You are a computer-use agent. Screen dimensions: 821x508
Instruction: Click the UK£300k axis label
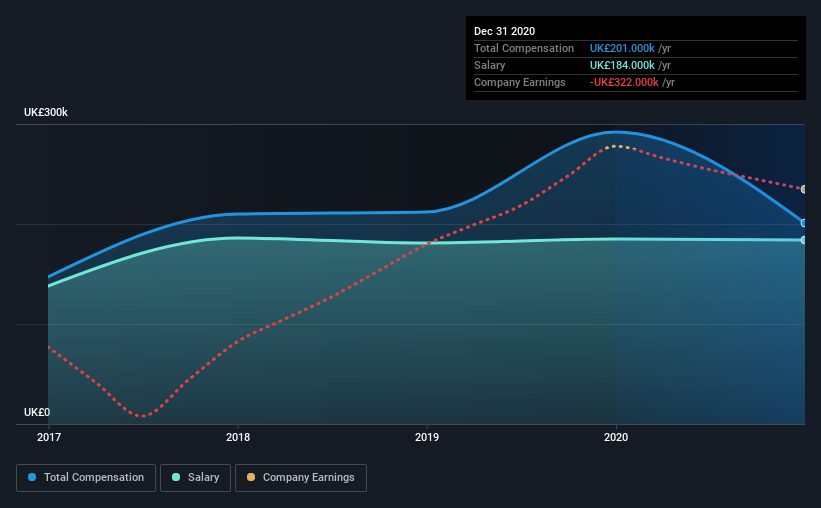click(46, 112)
